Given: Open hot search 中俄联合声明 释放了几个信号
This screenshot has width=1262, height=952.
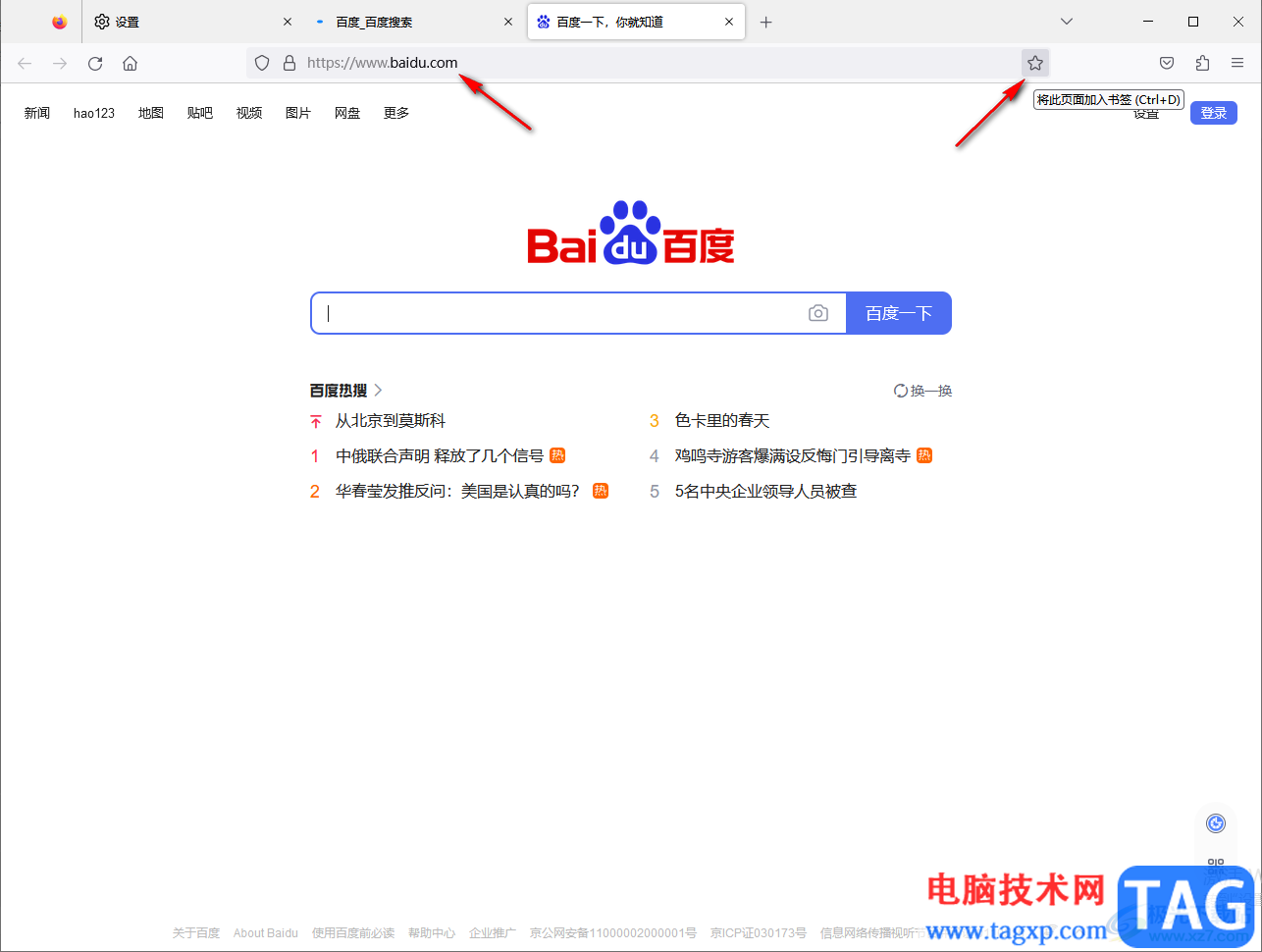Looking at the screenshot, I should coord(440,456).
